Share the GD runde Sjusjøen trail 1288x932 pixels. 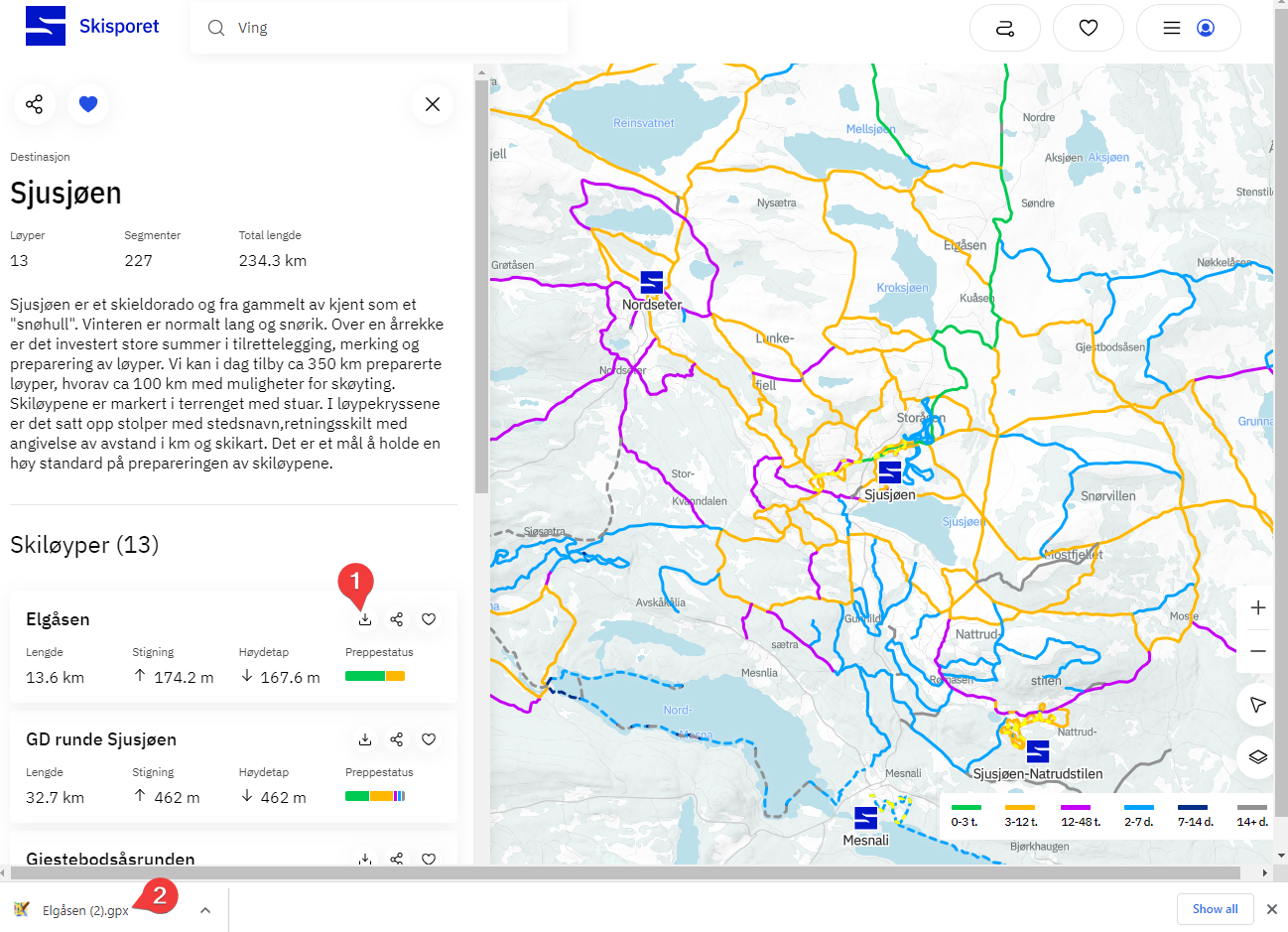click(397, 739)
